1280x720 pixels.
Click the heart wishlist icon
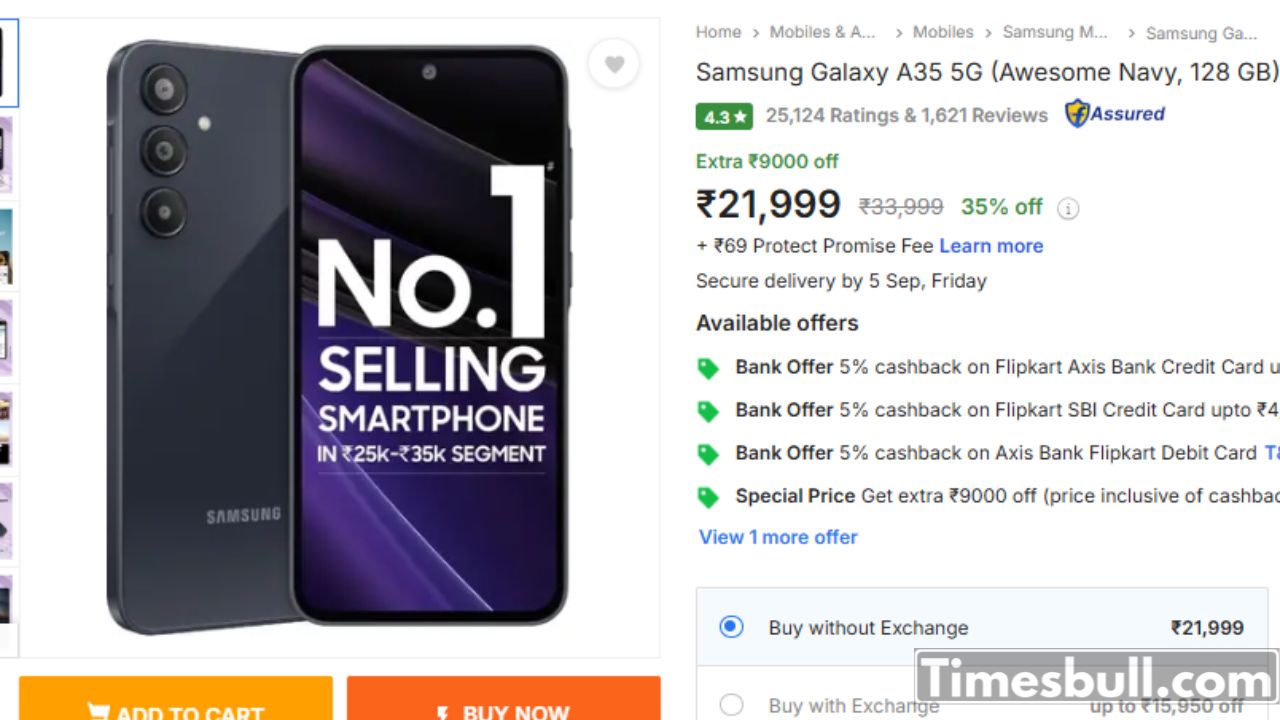click(x=614, y=65)
